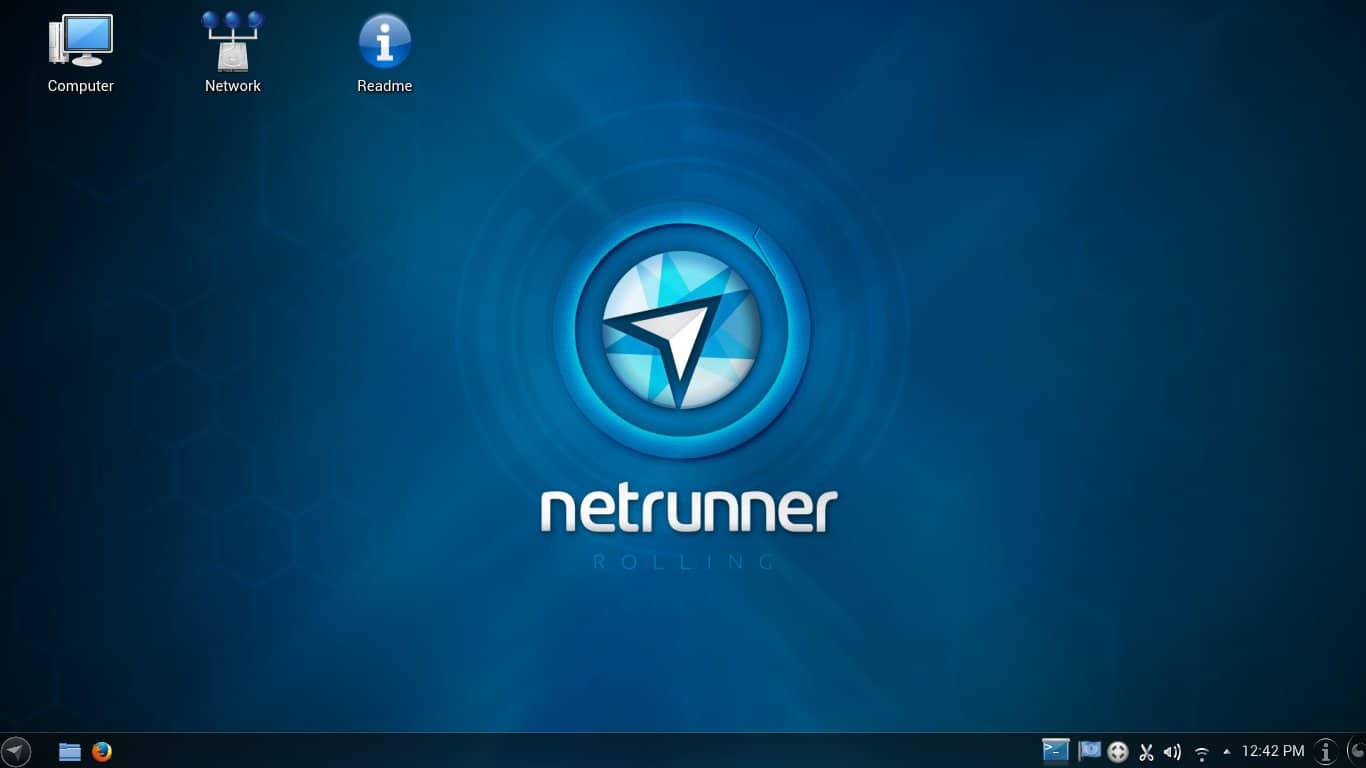Click the panel toolbox icon at the panel's right end
Screen dimensions: 1366x768
click(1356, 751)
